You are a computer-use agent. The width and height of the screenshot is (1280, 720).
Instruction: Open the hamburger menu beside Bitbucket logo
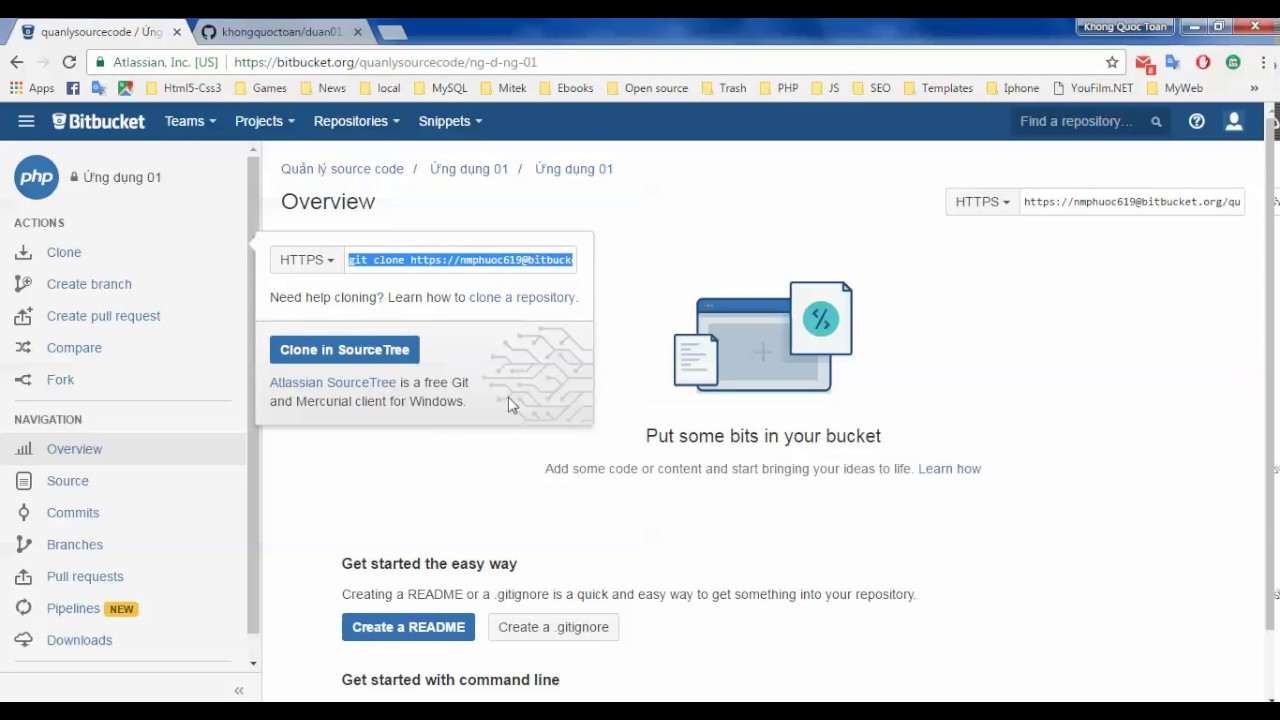point(26,121)
